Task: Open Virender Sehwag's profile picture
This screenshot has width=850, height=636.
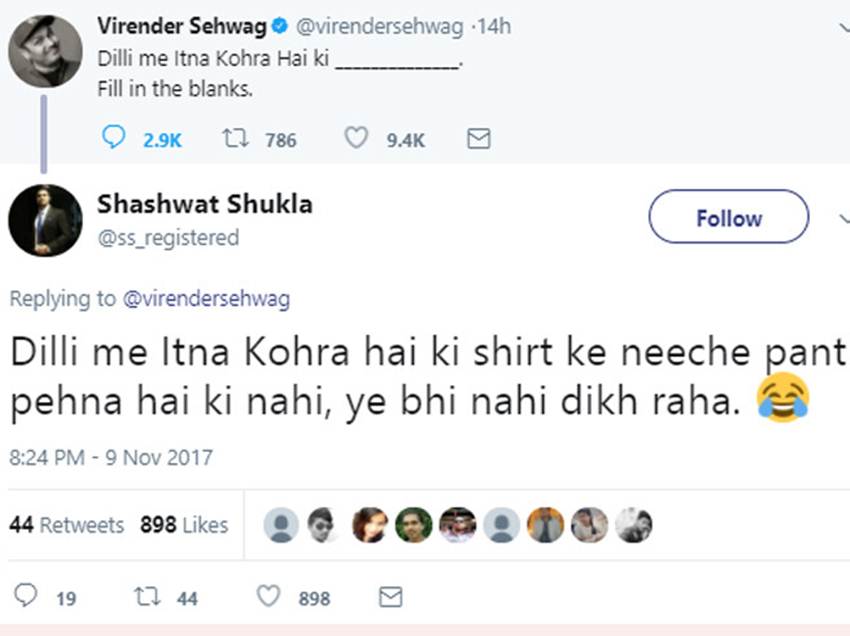Action: (x=45, y=51)
